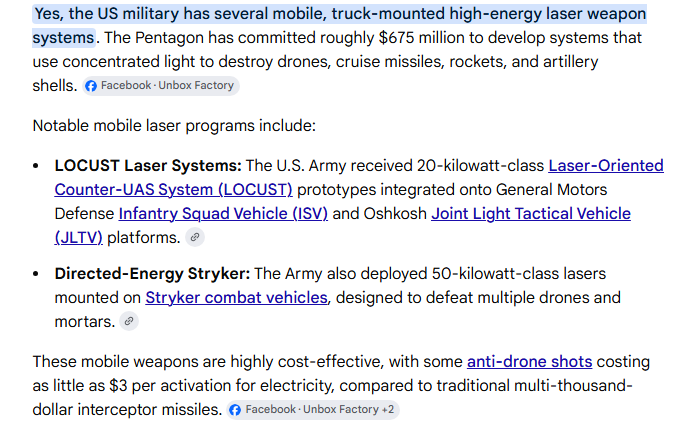Image resolution: width=675 pixels, height=440 pixels.
Task: Open the 'Stryker combat vehicles' link
Action: [236, 297]
